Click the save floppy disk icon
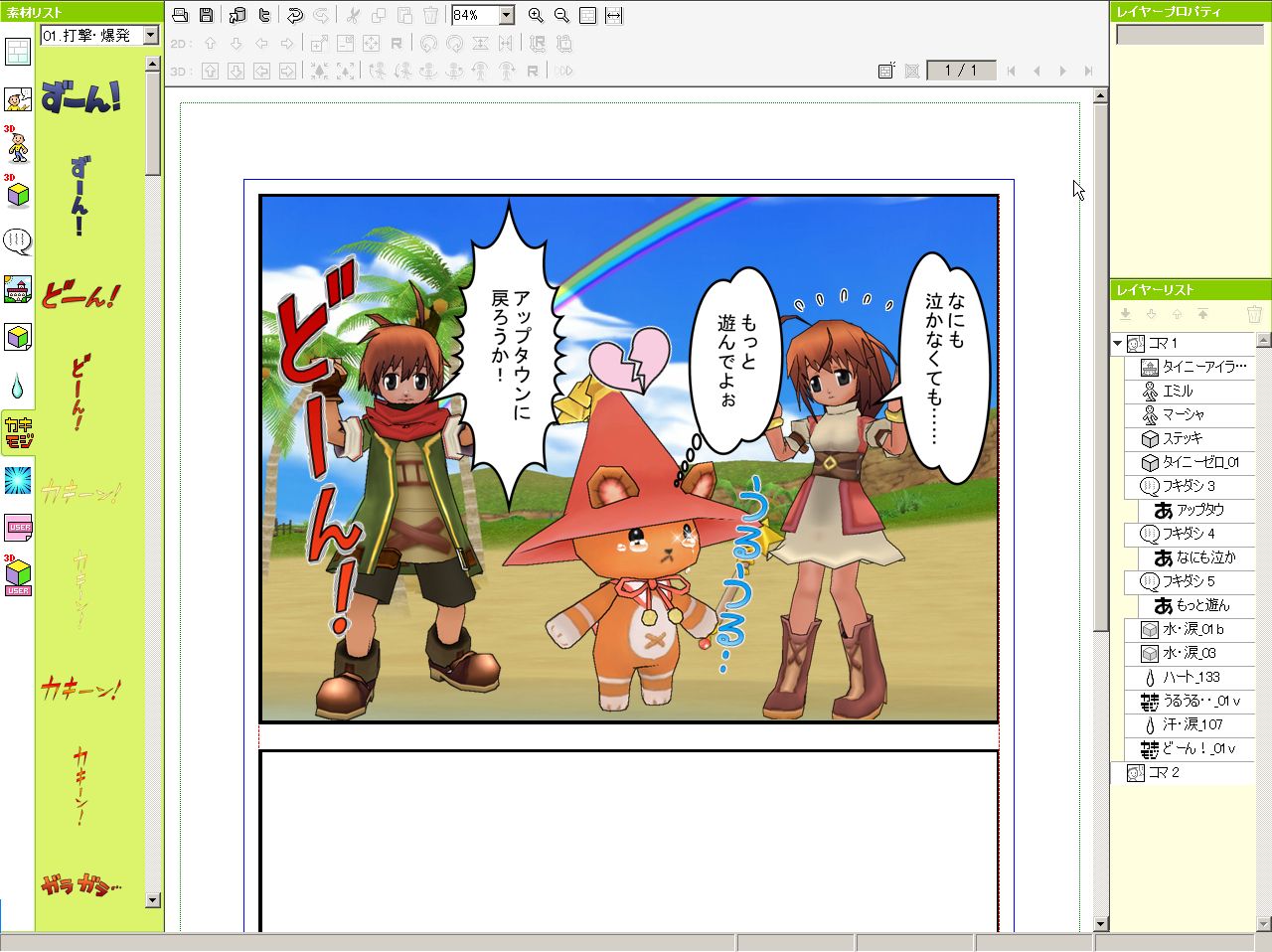Image resolution: width=1272 pixels, height=952 pixels. pos(206,15)
